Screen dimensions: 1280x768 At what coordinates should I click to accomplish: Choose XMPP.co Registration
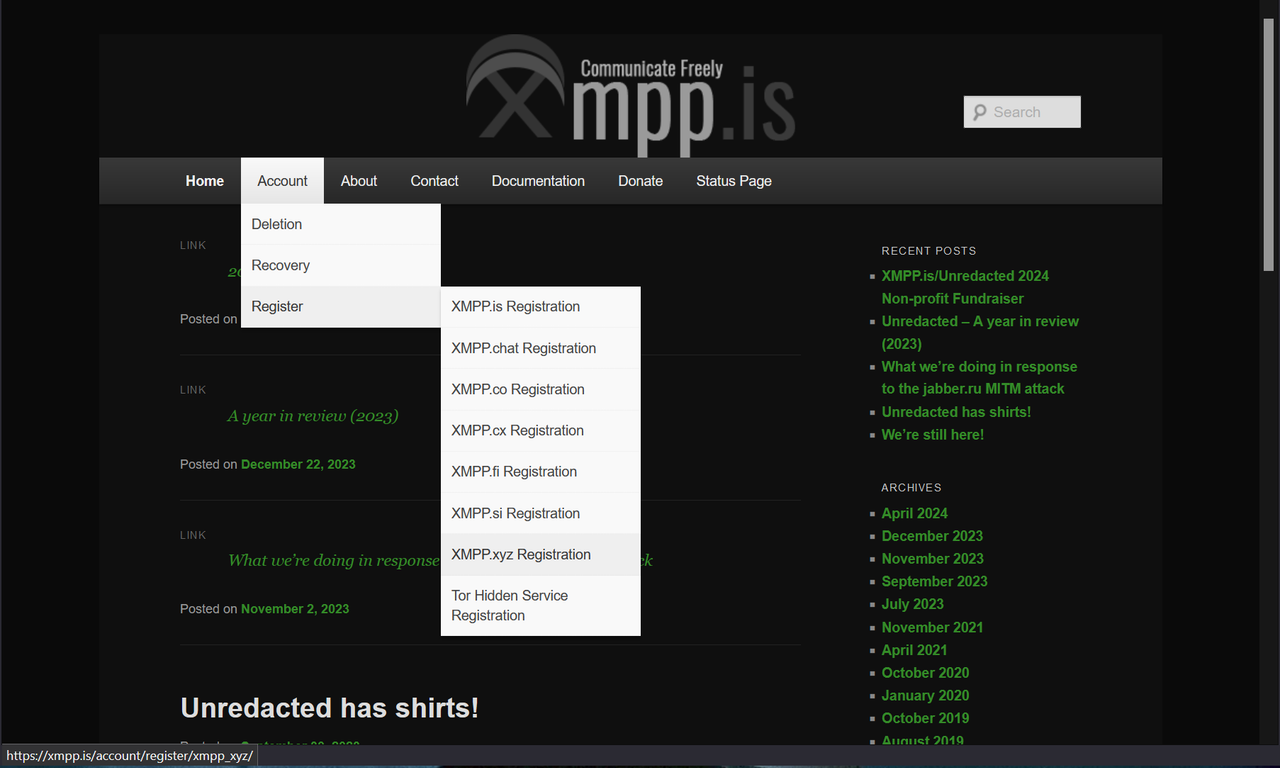[x=541, y=389]
